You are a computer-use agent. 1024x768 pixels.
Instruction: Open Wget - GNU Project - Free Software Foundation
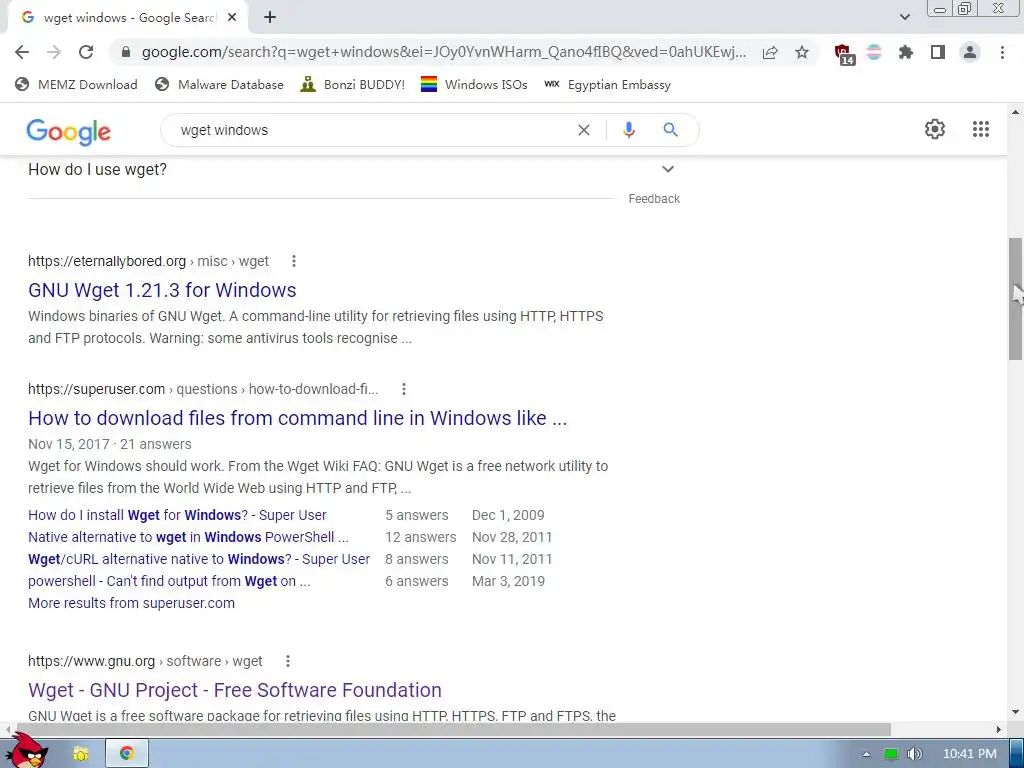234,690
